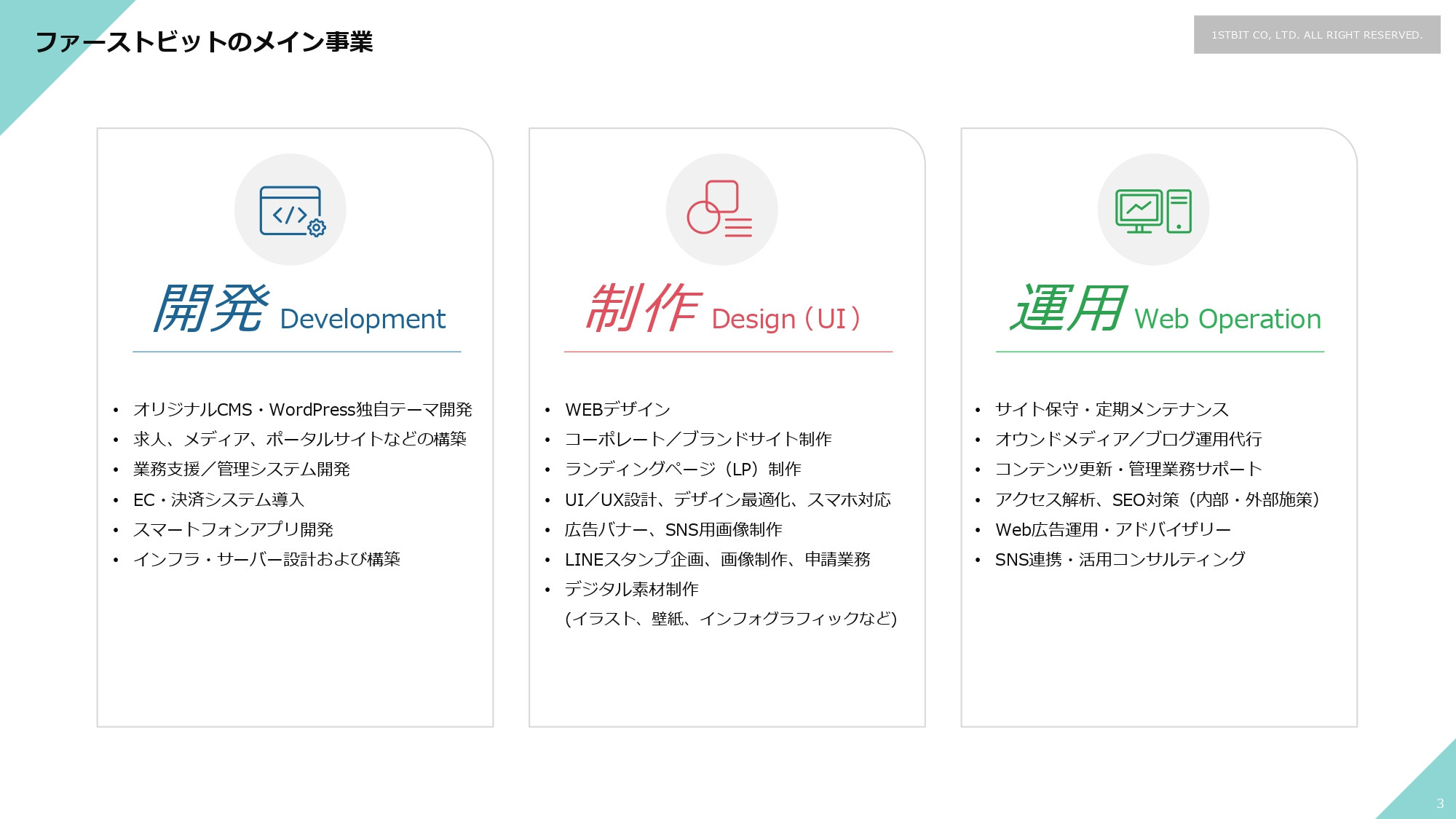Click the code editor icon above 開発
The width and height of the screenshot is (1456, 819).
(x=292, y=209)
